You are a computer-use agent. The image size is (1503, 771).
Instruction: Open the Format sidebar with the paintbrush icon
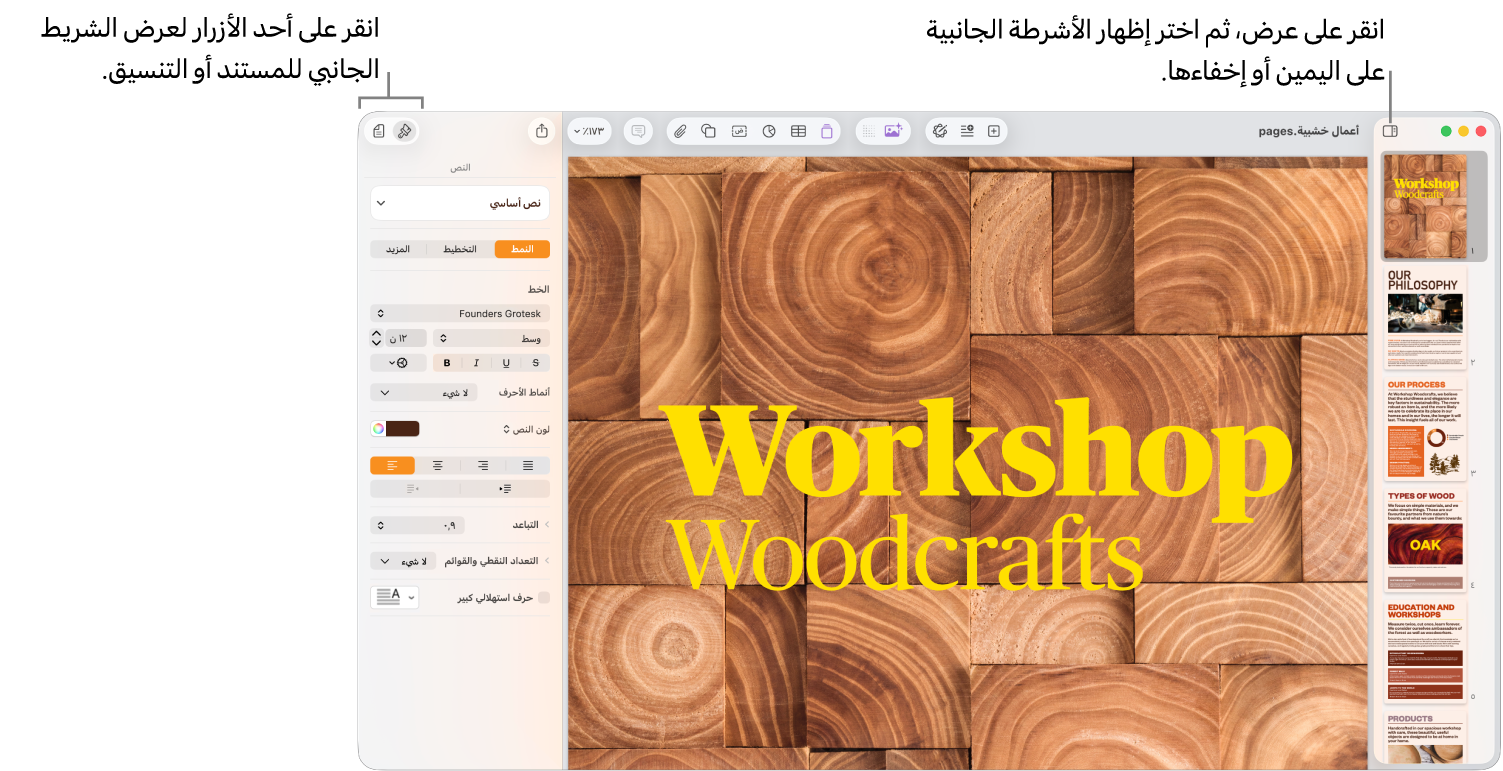coord(404,131)
